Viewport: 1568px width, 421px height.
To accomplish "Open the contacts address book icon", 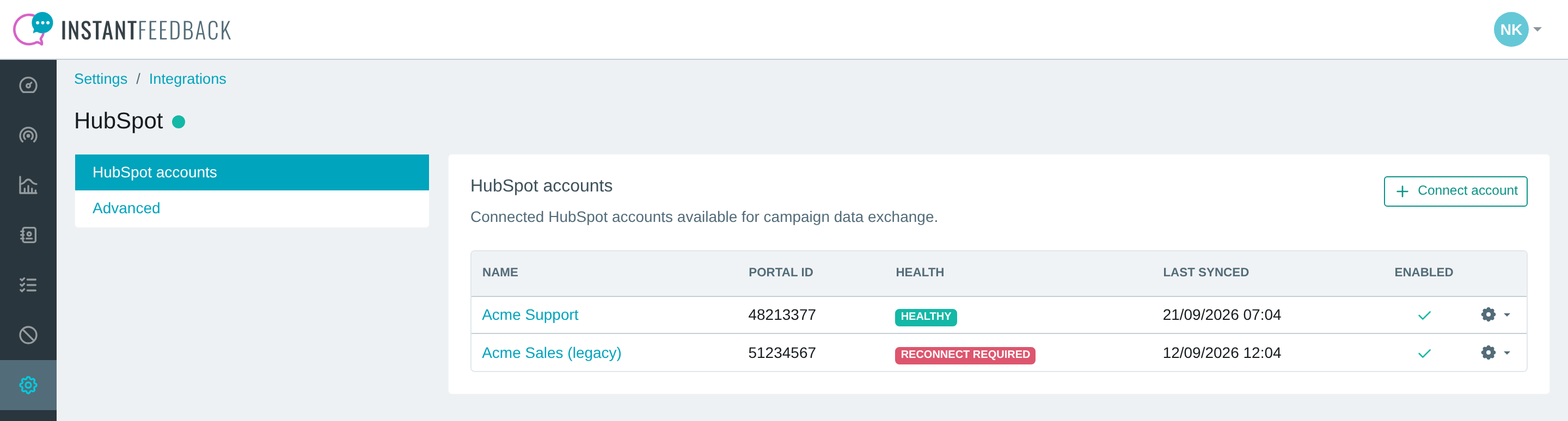I will 28,235.
